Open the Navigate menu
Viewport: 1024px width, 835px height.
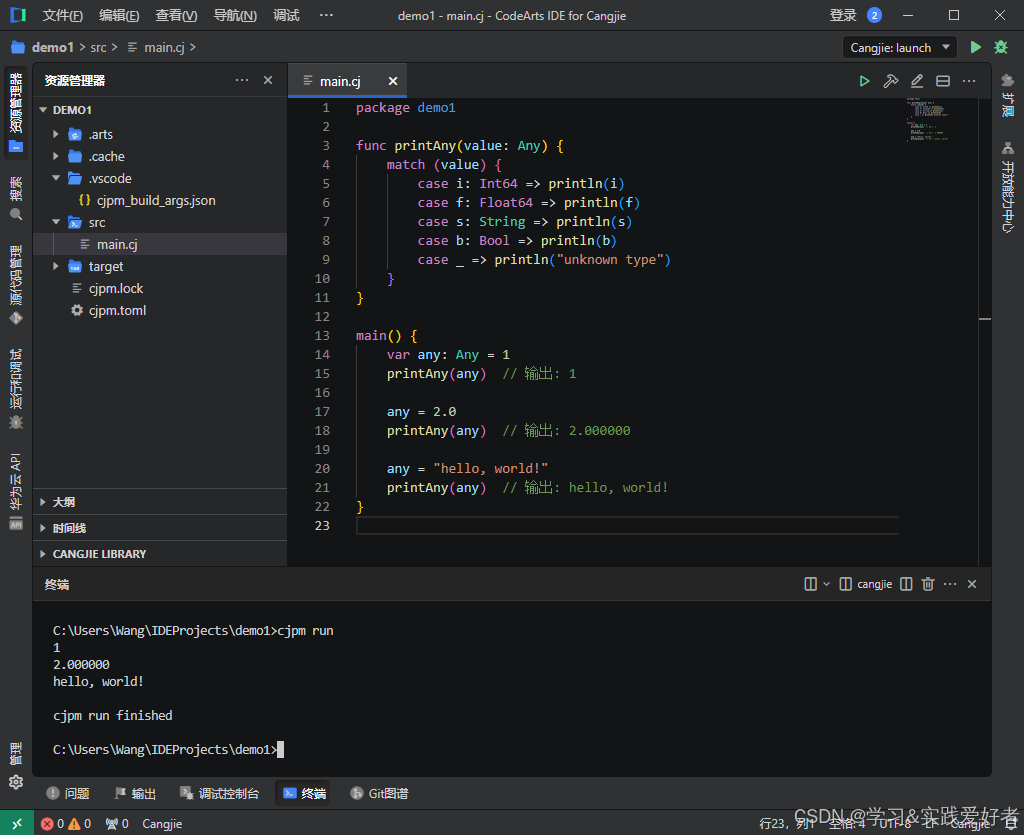coord(235,15)
